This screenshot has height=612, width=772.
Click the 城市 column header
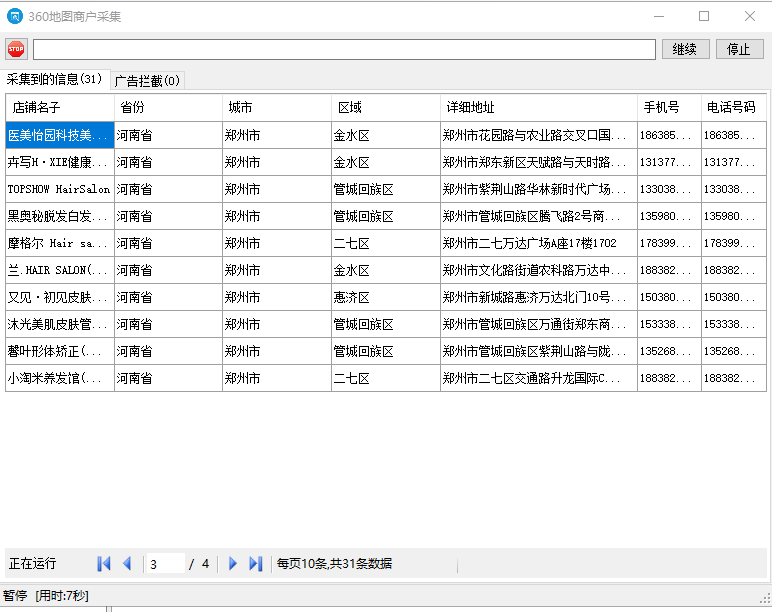coord(277,107)
